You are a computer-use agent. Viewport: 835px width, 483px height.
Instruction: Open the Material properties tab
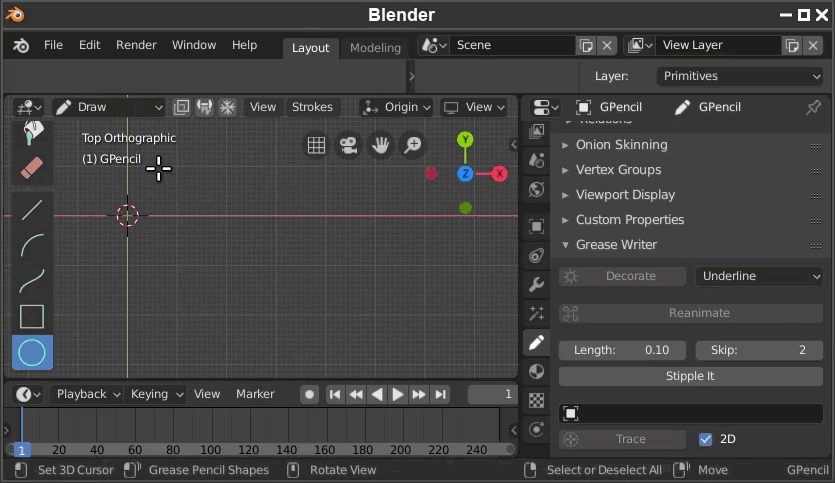click(x=536, y=371)
